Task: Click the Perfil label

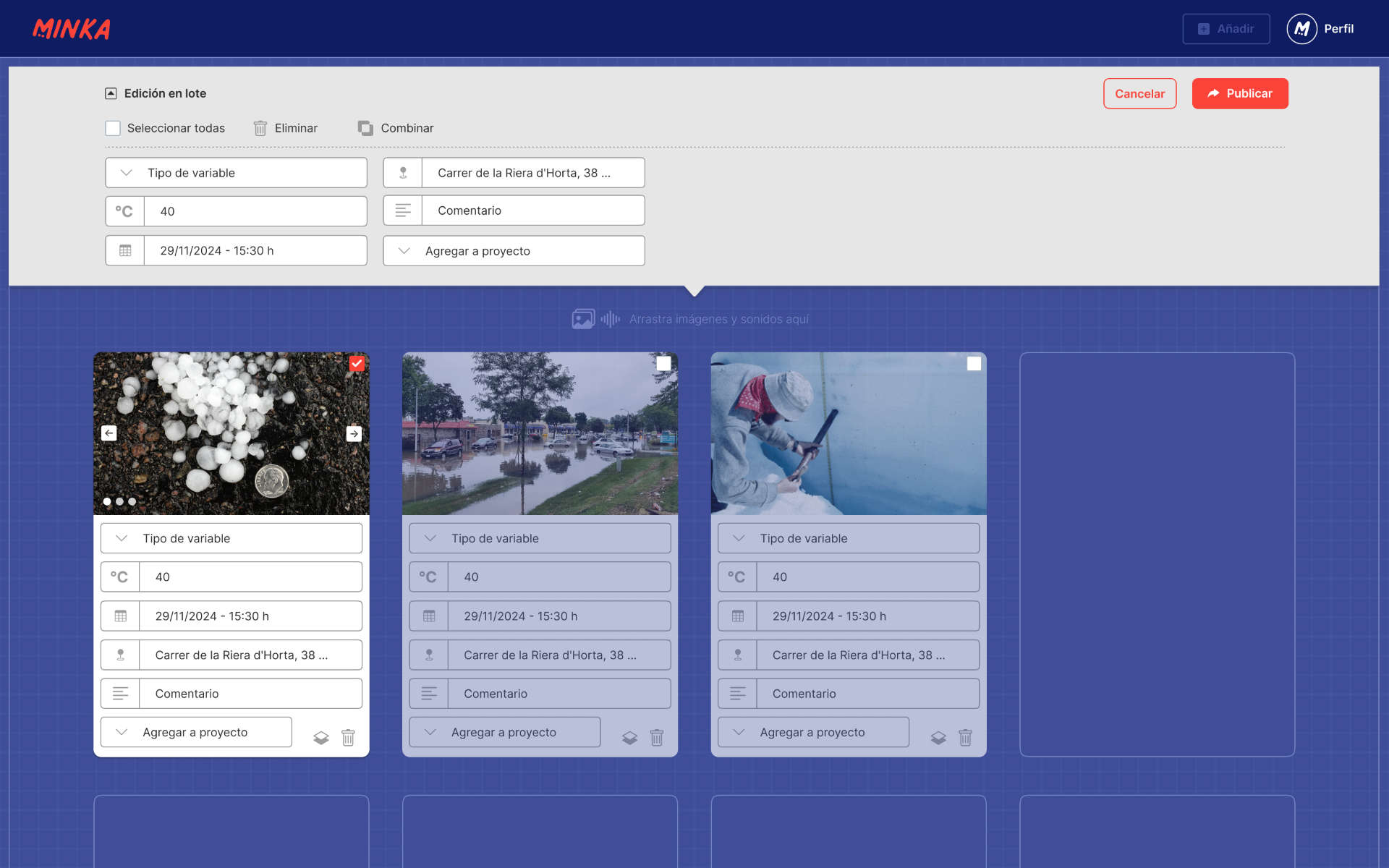Action: coord(1338,29)
